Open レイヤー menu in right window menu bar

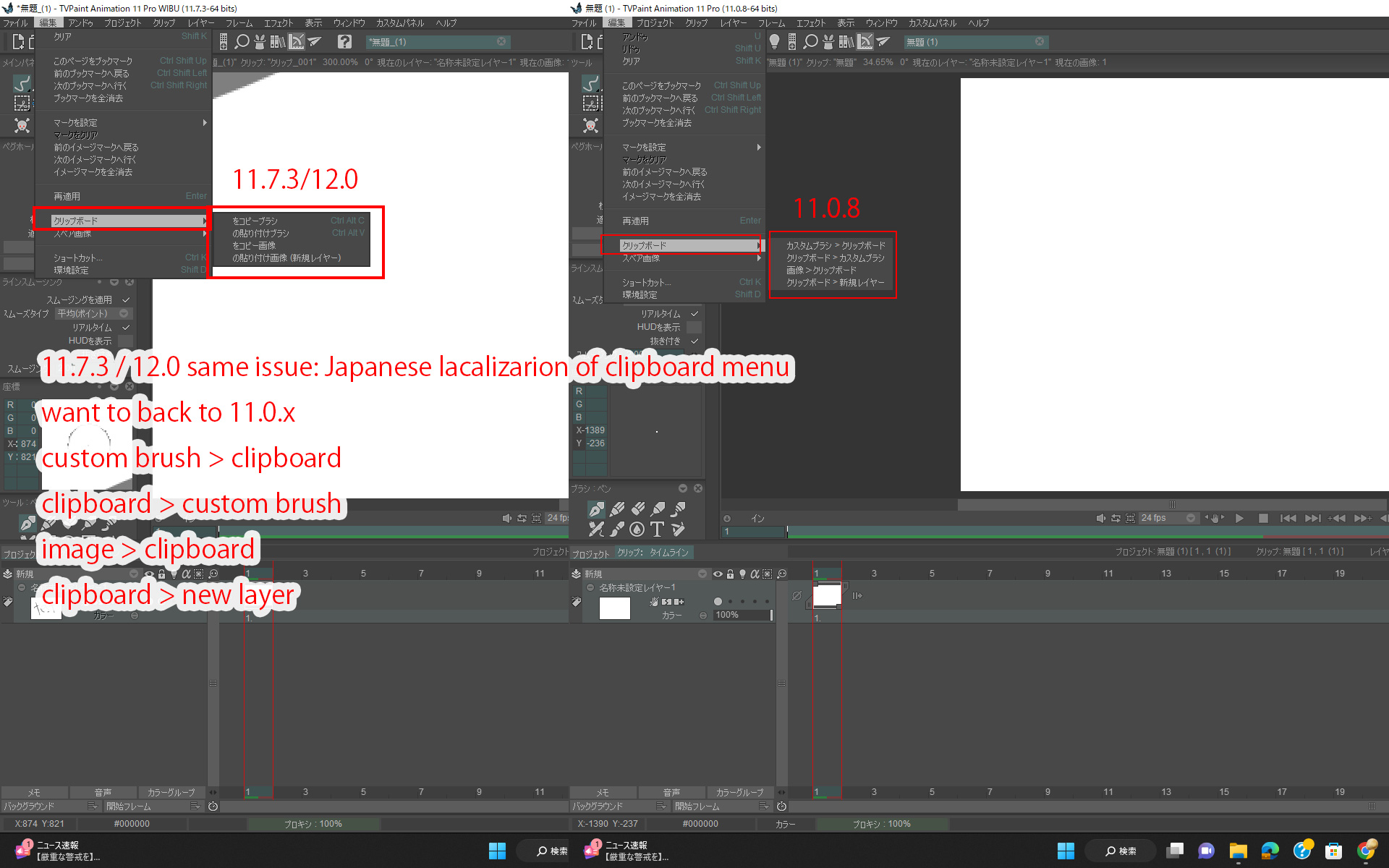tap(733, 23)
